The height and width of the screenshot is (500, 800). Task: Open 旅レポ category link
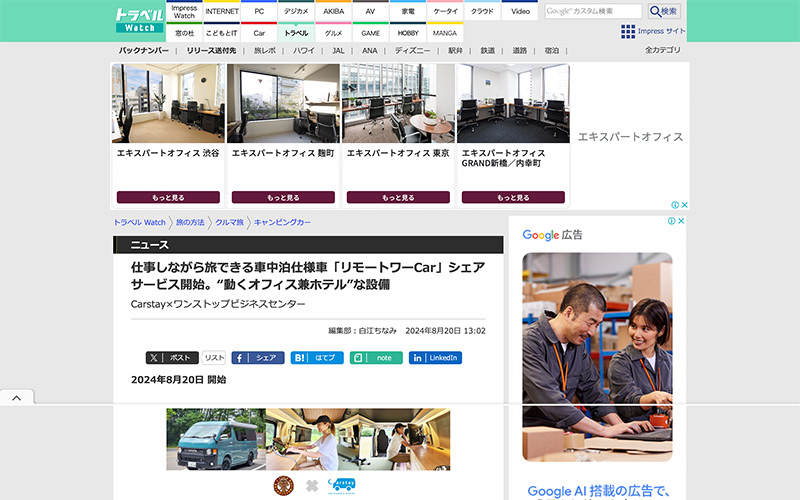point(265,51)
